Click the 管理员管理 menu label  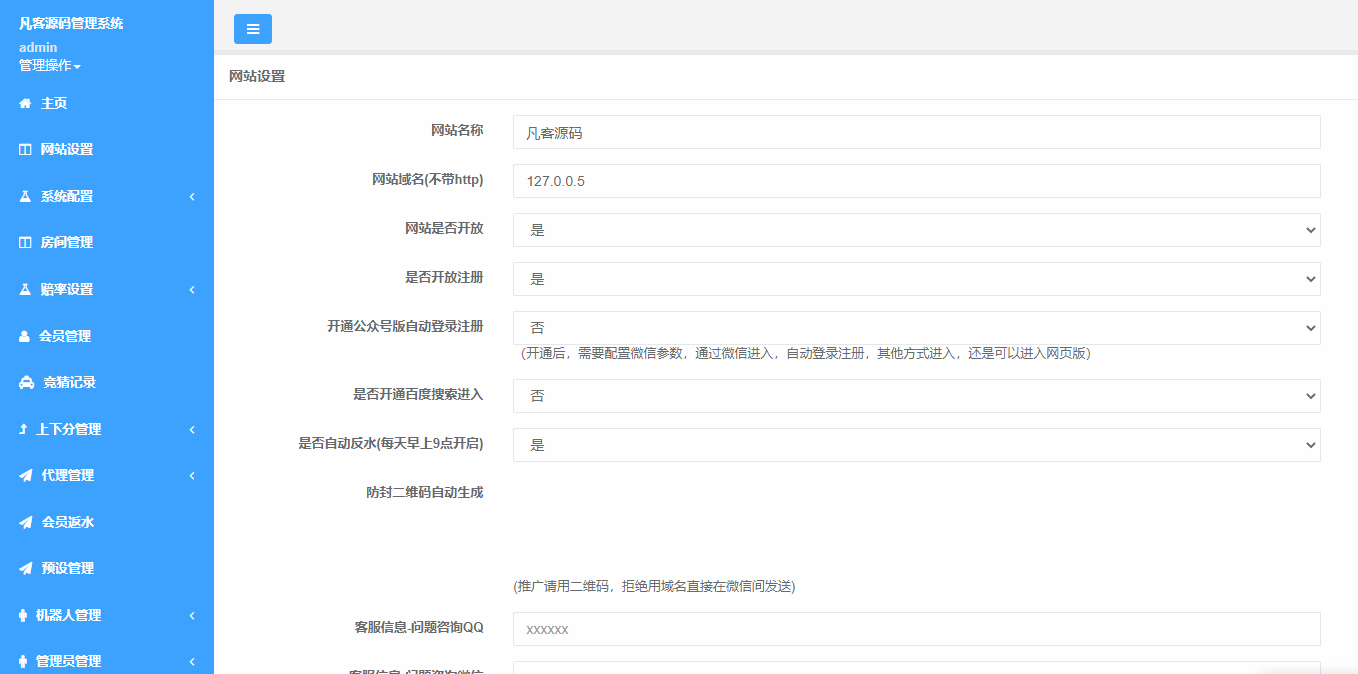69,662
